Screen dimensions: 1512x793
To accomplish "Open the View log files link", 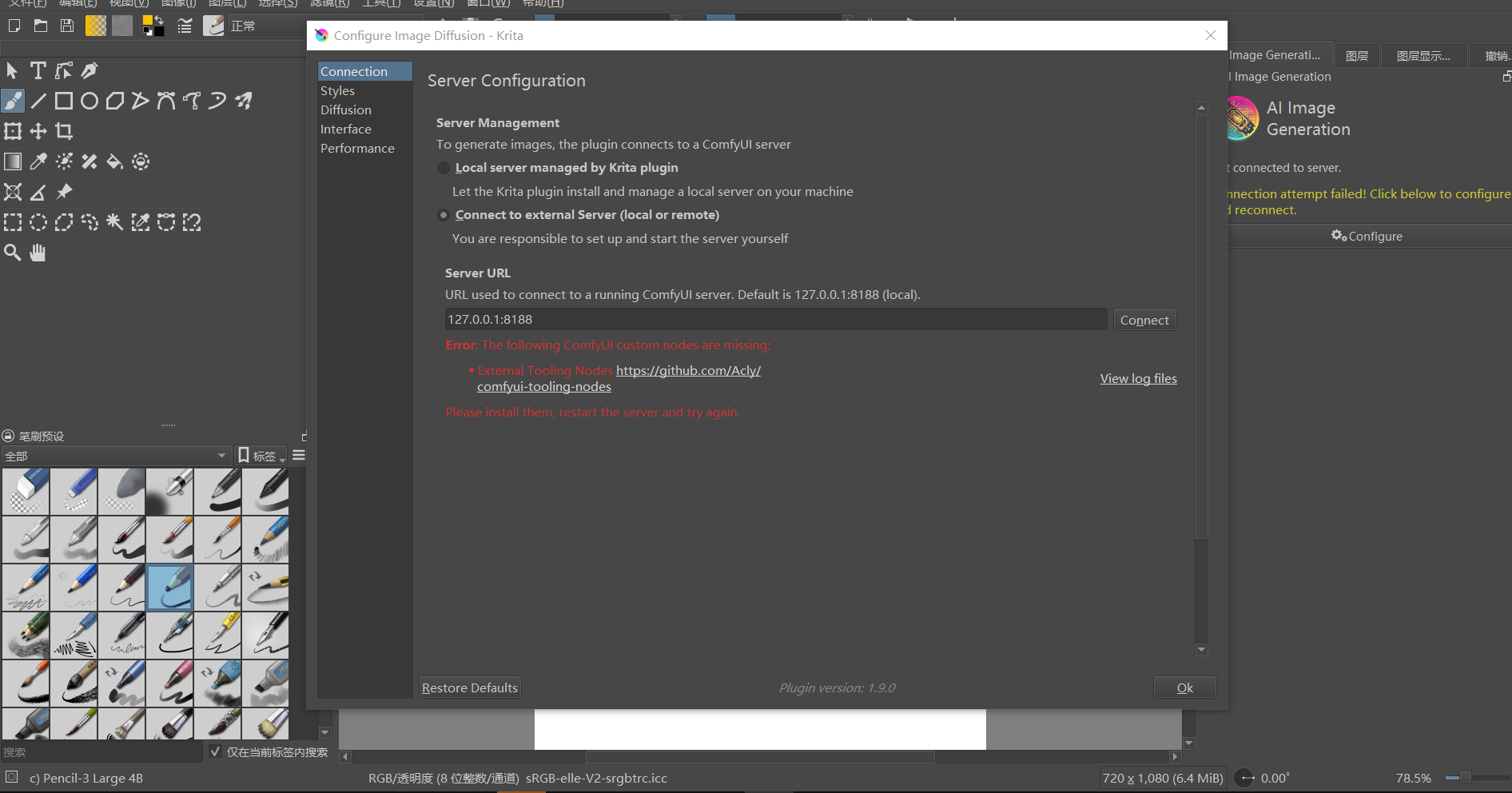I will [1138, 379].
